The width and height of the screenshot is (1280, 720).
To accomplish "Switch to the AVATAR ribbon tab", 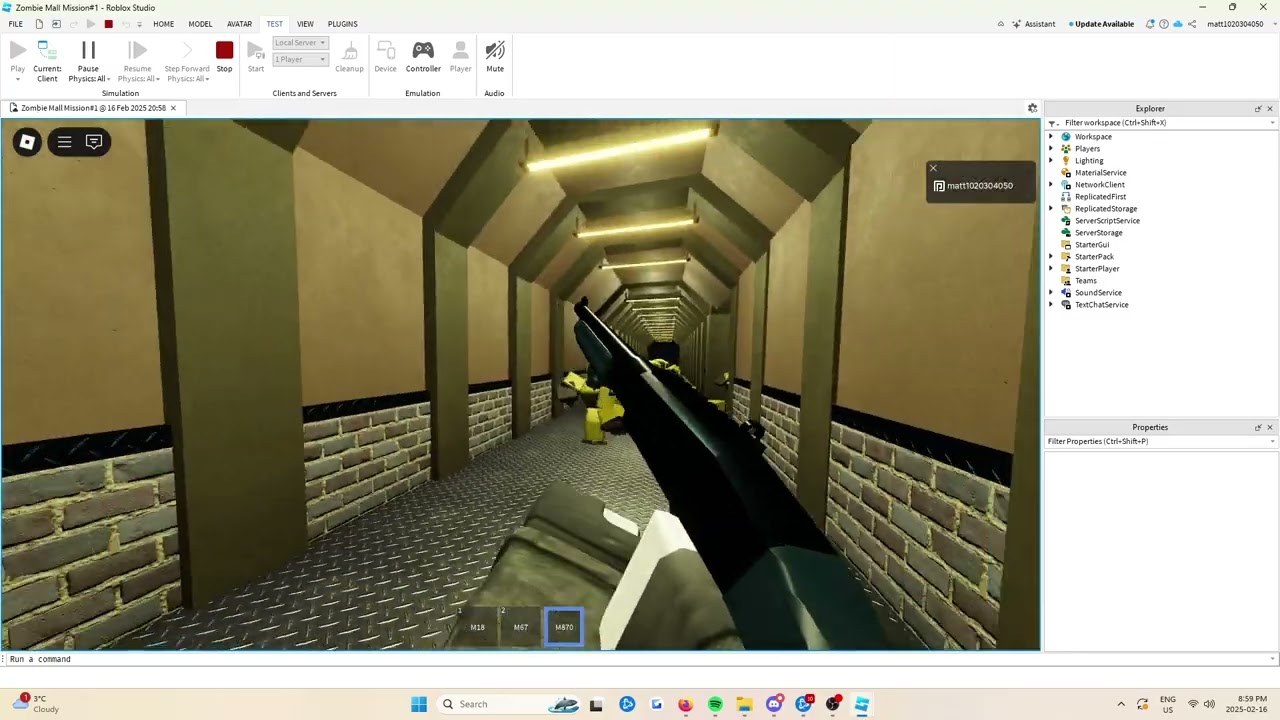I will pos(239,24).
